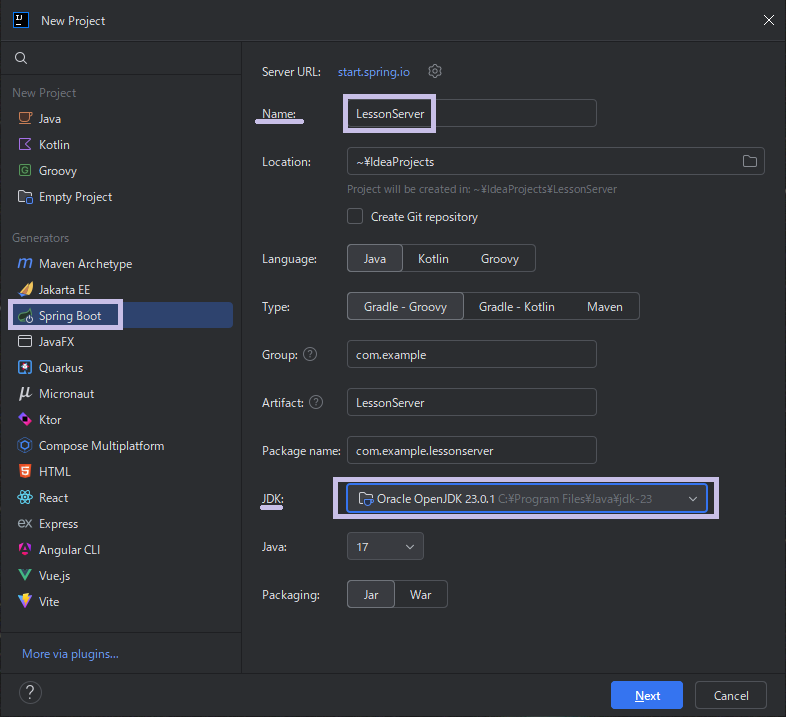The image size is (786, 717).
Task: Close the New Project dialog
Action: (768, 20)
